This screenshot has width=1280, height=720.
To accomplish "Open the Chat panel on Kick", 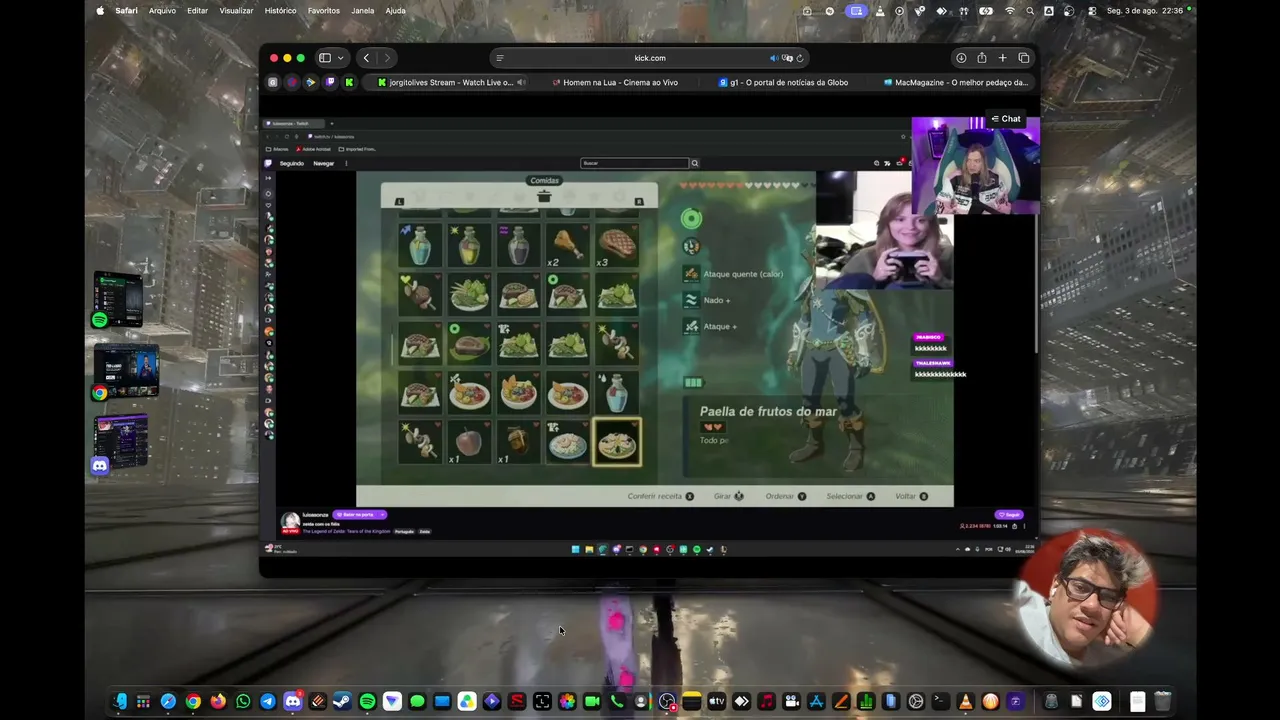I will [1005, 119].
